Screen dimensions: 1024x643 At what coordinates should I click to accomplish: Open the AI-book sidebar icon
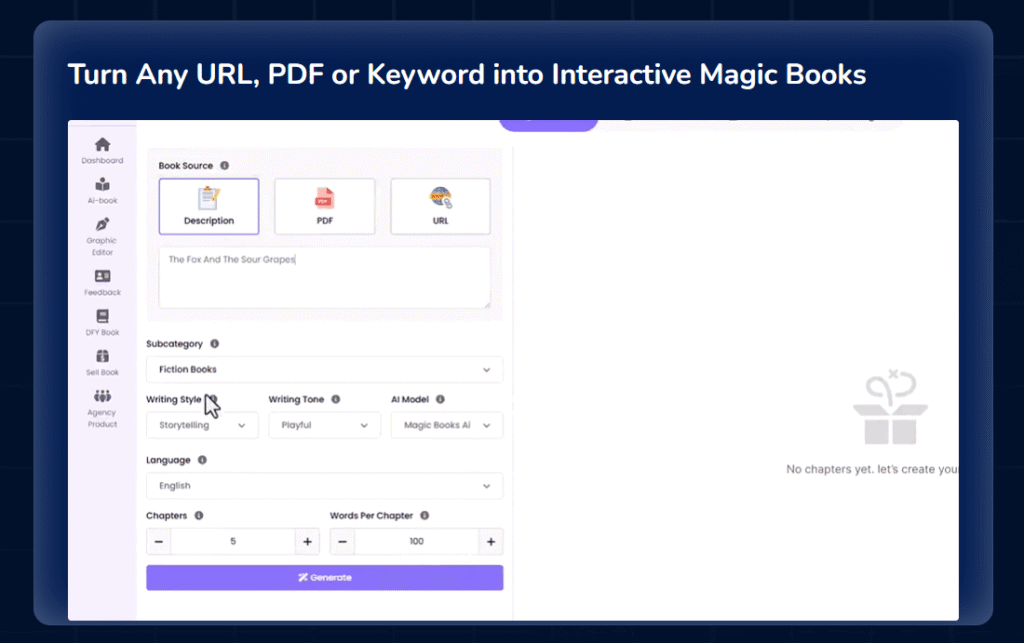pyautogui.click(x=102, y=186)
